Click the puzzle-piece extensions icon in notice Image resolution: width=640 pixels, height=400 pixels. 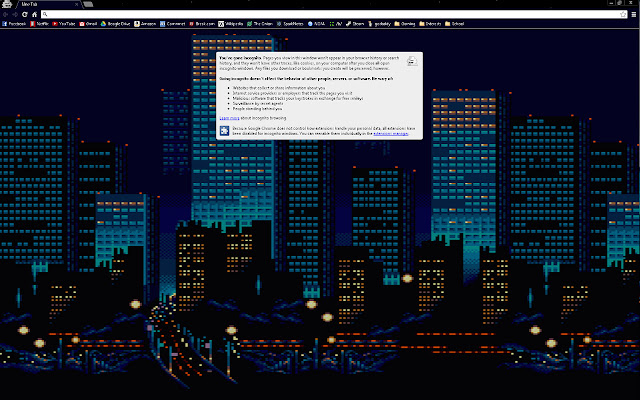pos(224,131)
